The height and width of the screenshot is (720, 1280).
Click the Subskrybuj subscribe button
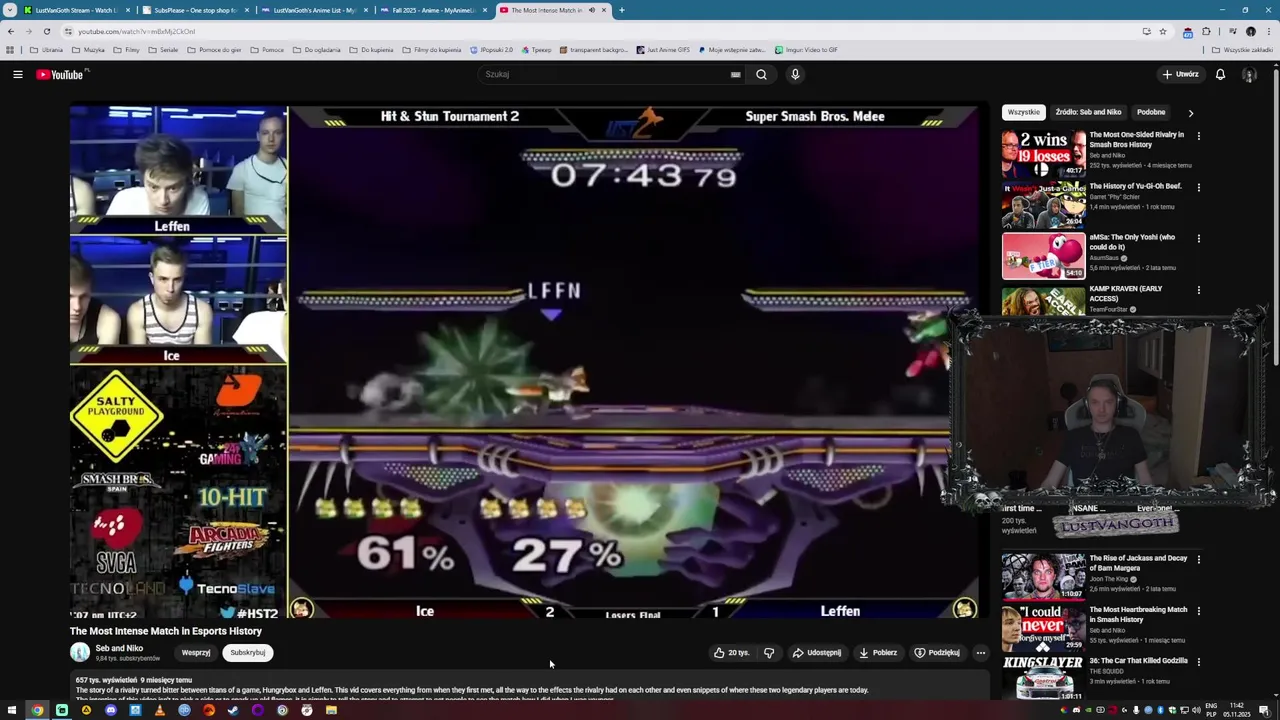pyautogui.click(x=248, y=653)
